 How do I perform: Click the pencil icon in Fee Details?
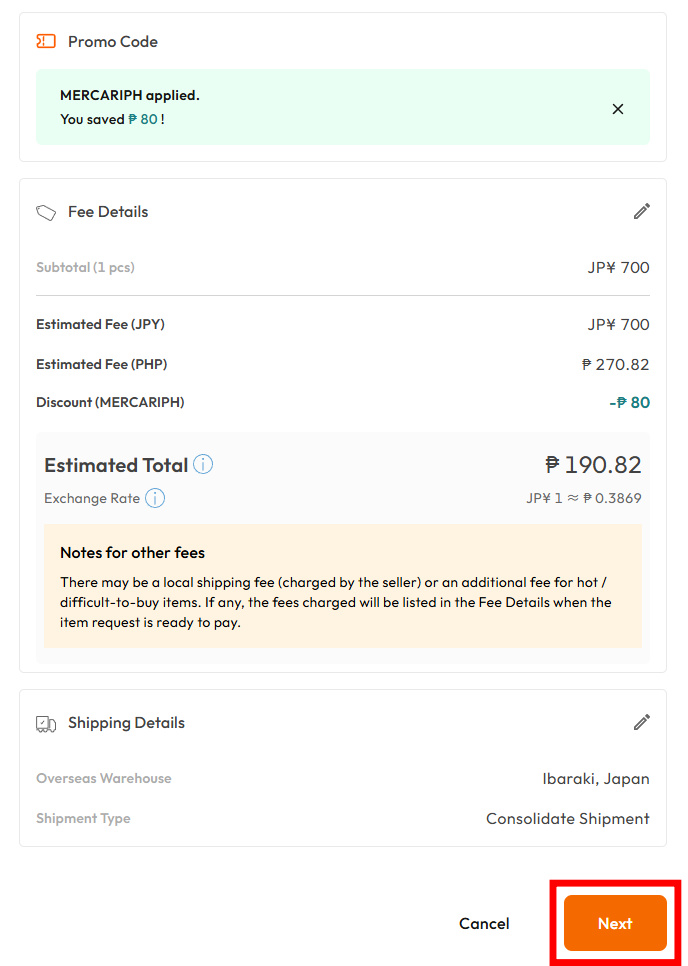pyautogui.click(x=641, y=211)
